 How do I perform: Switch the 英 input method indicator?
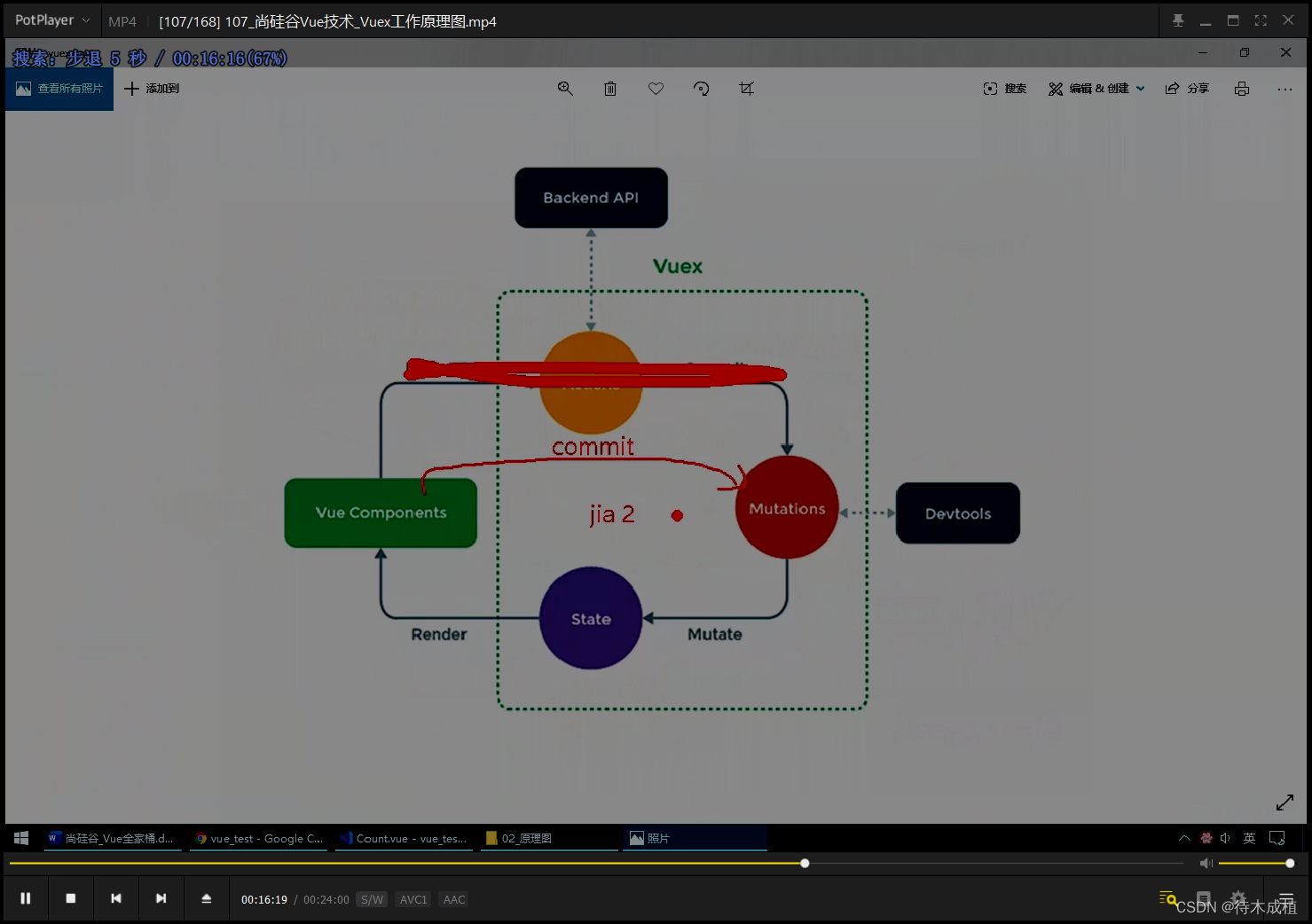click(1249, 838)
